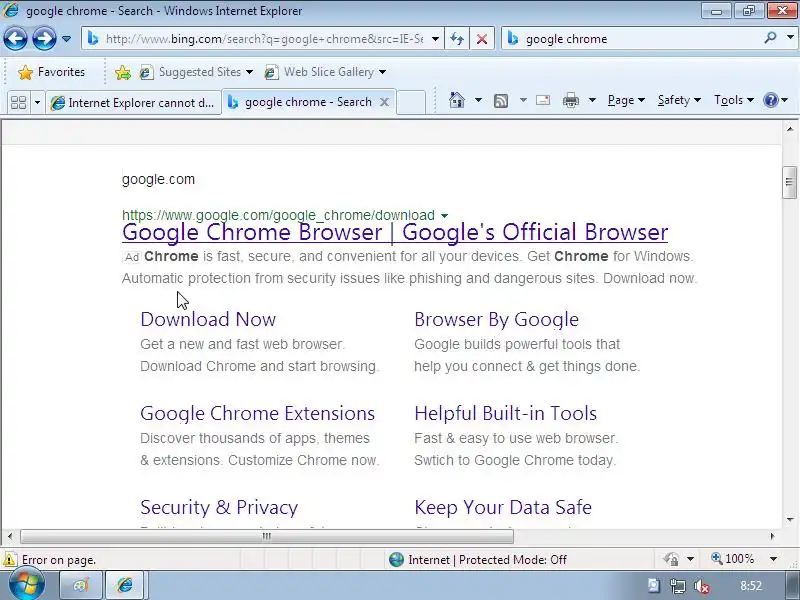The height and width of the screenshot is (600, 800).
Task: Open zoom level dropdown arrow
Action: coord(773,559)
